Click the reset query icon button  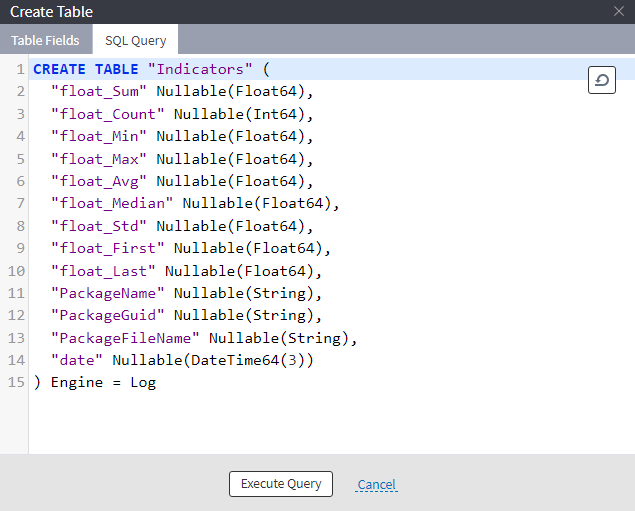tap(602, 80)
